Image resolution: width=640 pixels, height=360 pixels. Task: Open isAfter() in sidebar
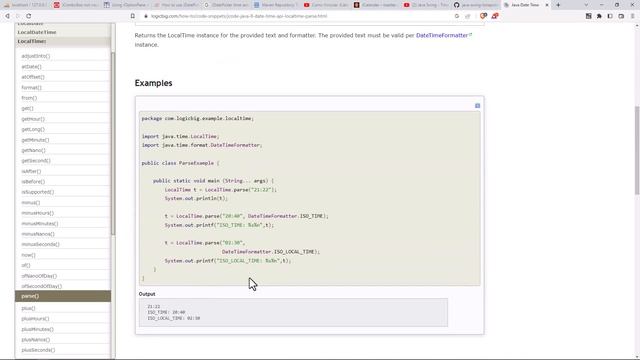(31, 171)
